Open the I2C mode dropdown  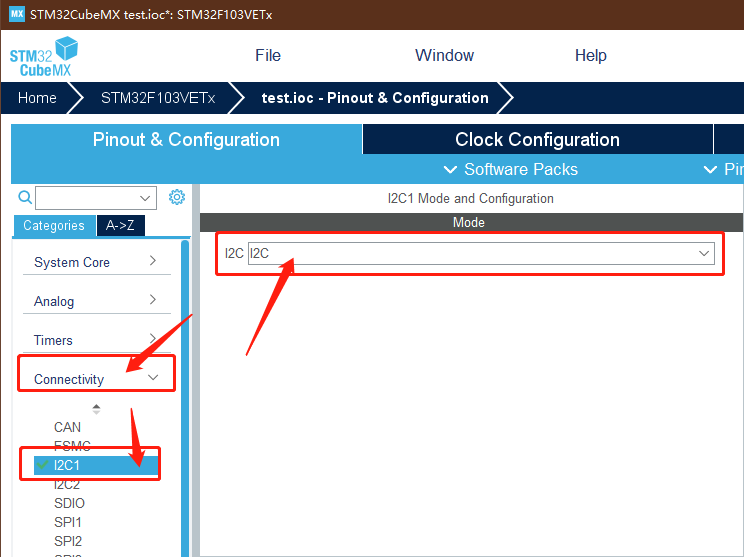tap(481, 253)
